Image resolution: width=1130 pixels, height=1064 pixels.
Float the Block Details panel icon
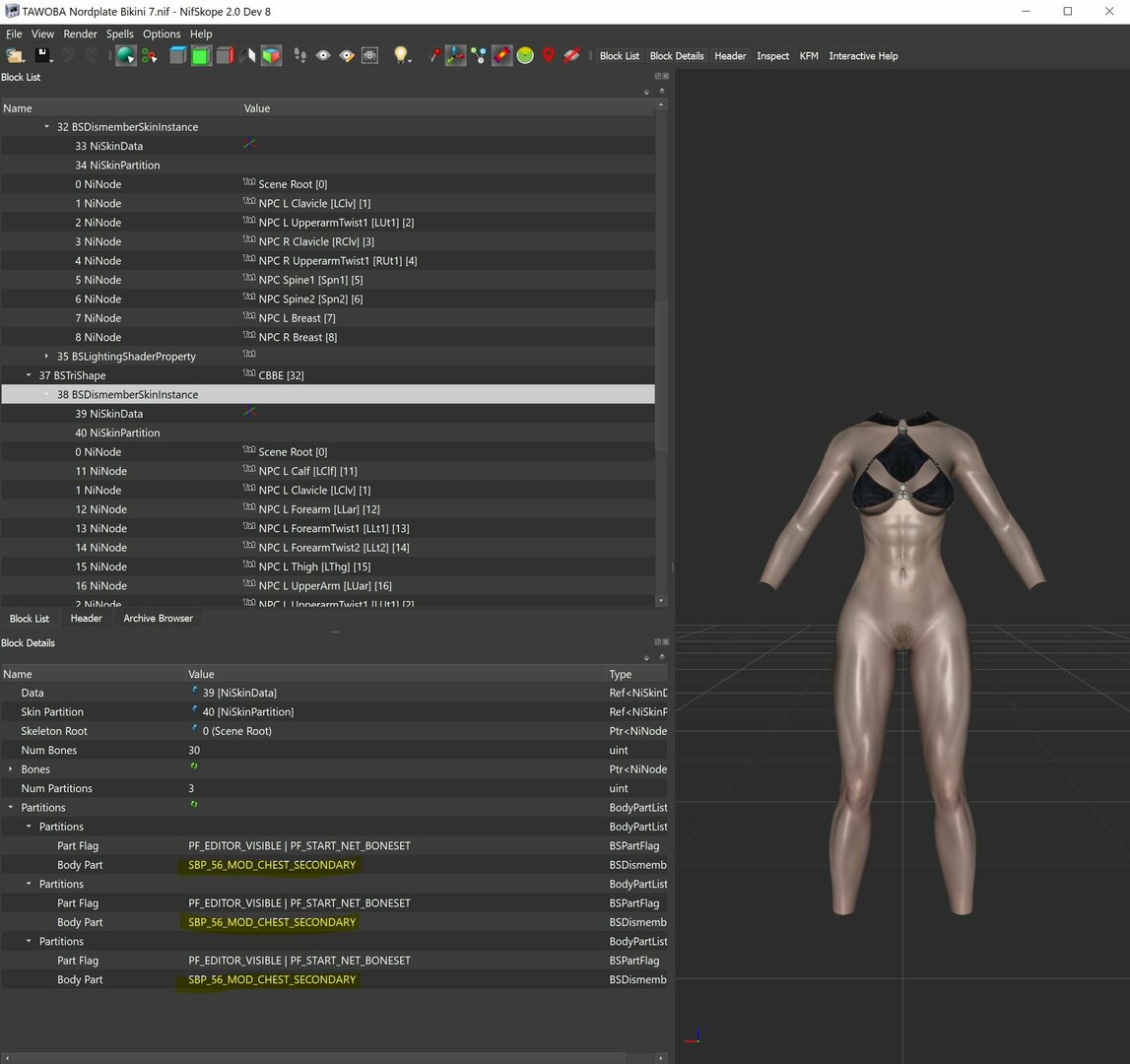coord(657,641)
